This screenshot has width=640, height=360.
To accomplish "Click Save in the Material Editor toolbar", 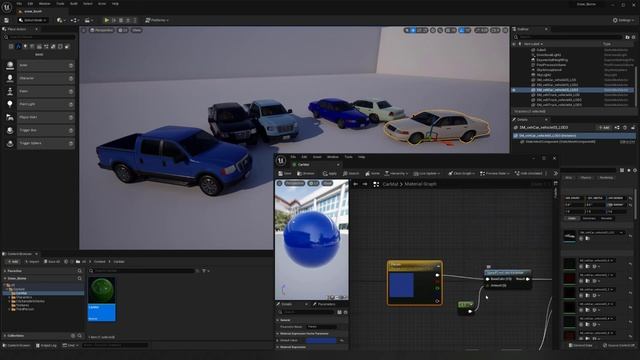I will [x=285, y=173].
